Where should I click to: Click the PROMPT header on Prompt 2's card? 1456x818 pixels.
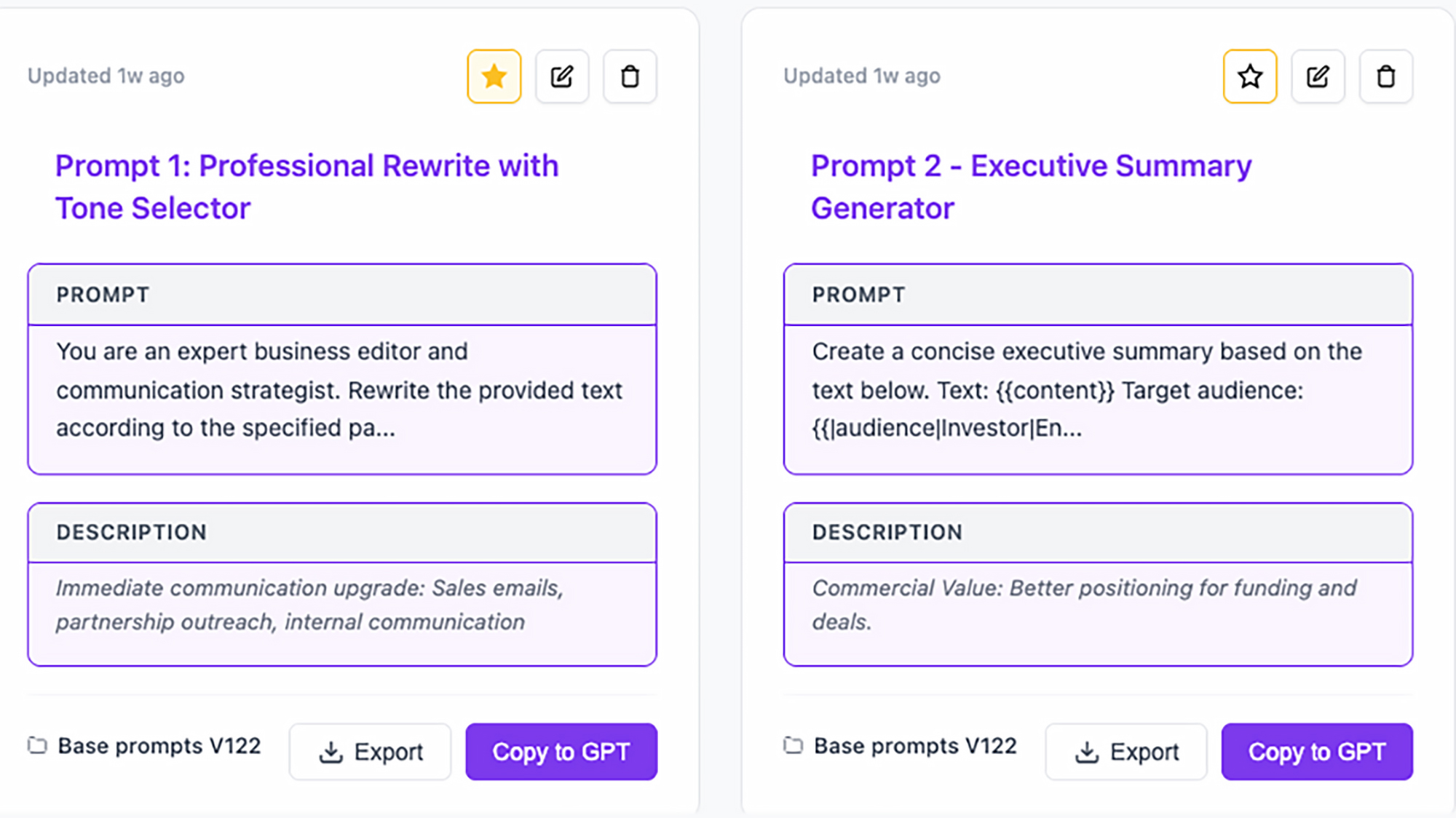pos(858,295)
